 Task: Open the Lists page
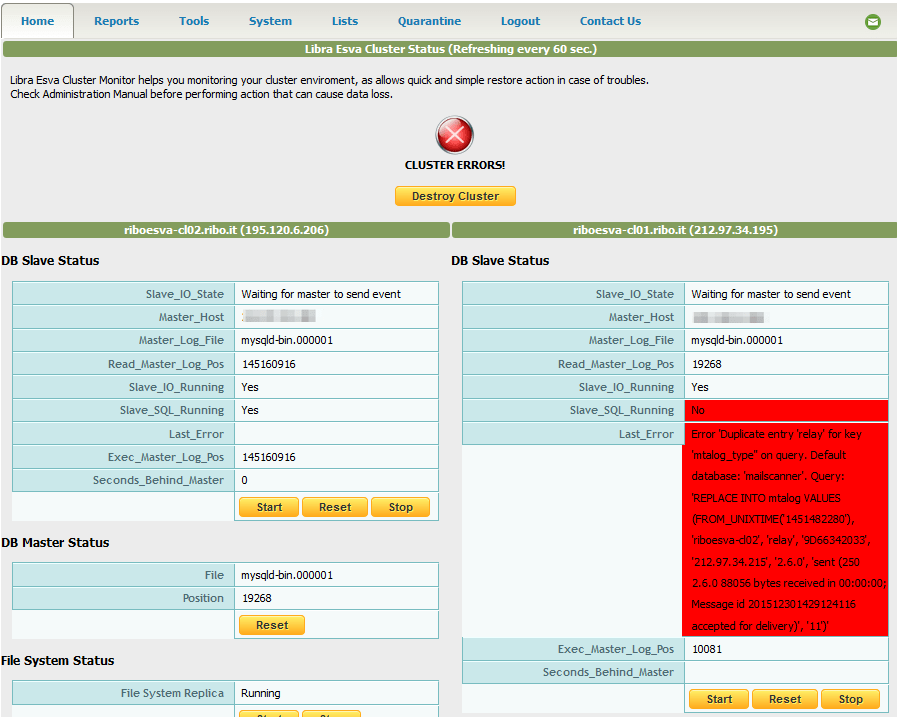[344, 21]
